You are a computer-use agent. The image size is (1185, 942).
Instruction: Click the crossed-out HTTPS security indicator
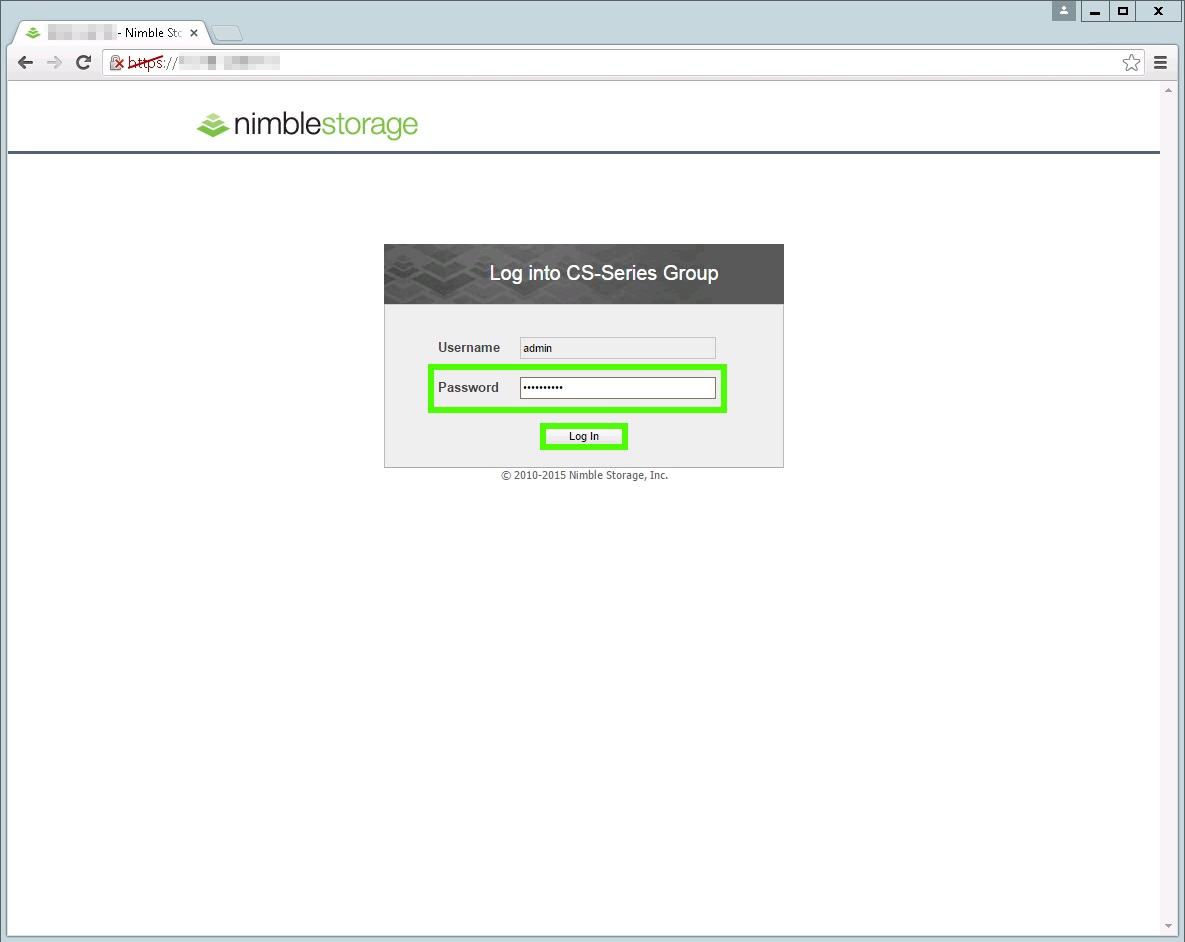[x=118, y=62]
